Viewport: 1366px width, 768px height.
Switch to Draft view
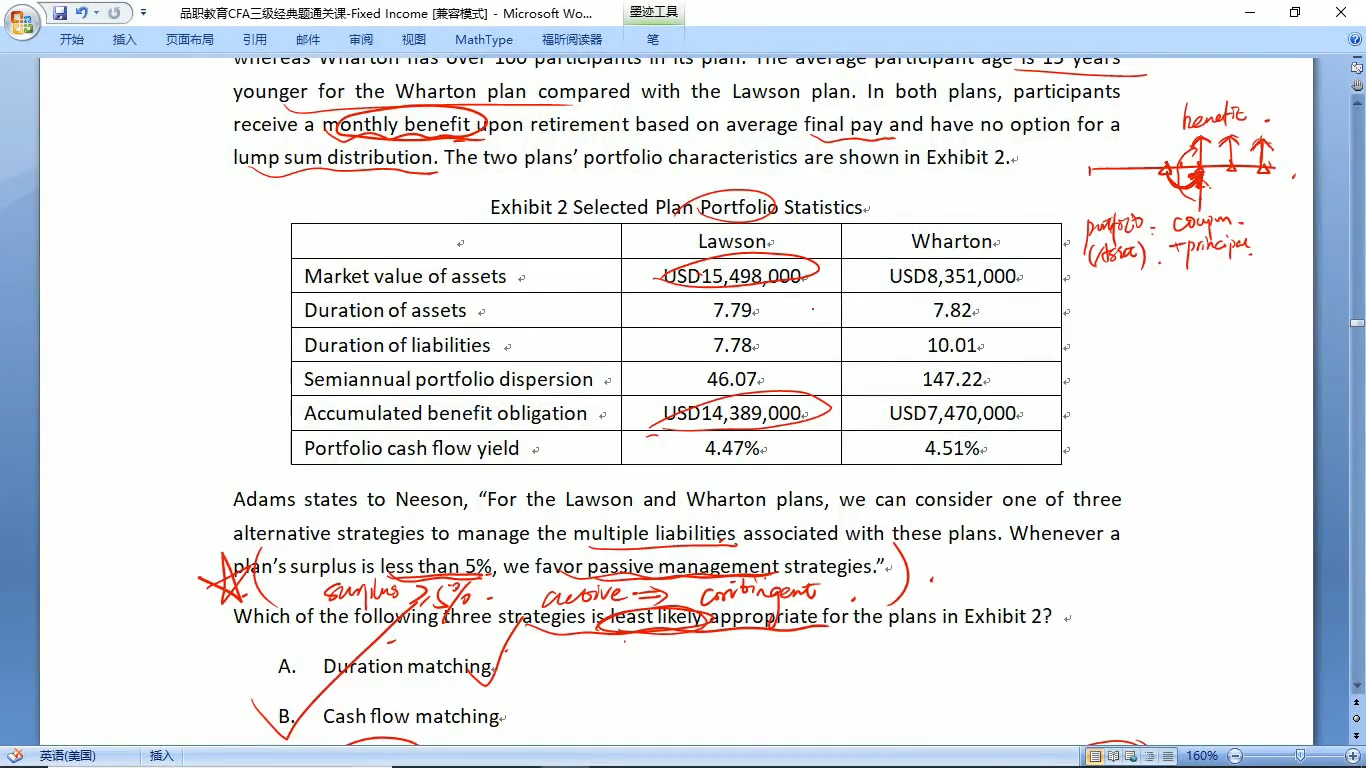1167,757
